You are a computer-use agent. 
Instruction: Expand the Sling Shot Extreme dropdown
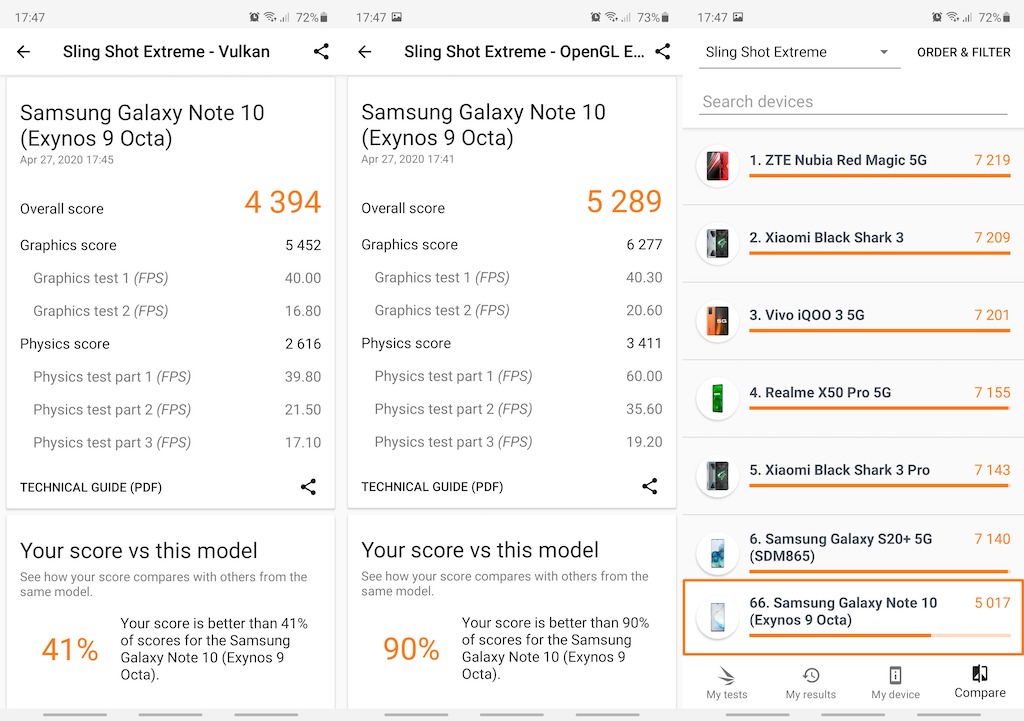point(796,53)
